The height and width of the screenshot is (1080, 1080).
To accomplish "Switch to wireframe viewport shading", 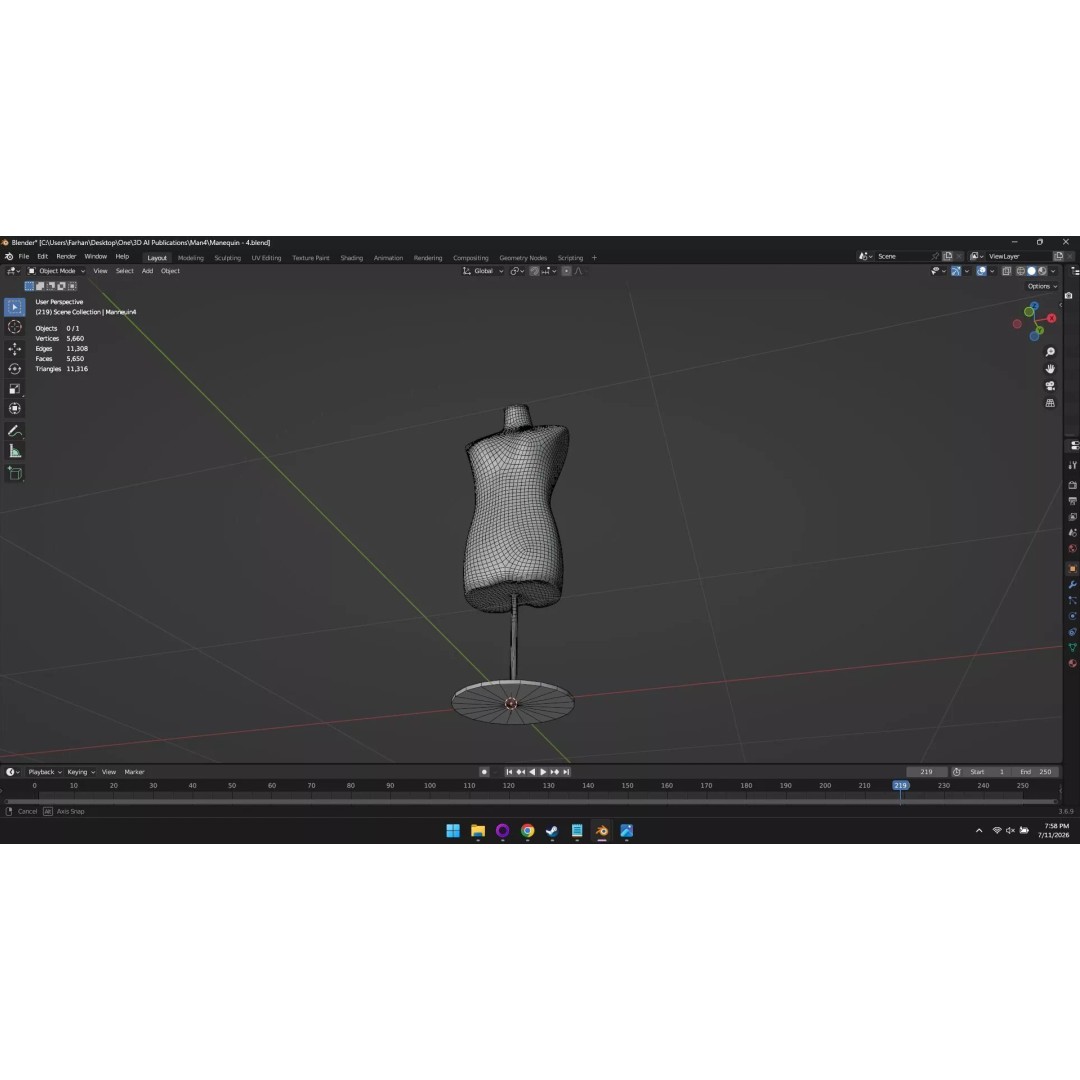I will point(1021,271).
